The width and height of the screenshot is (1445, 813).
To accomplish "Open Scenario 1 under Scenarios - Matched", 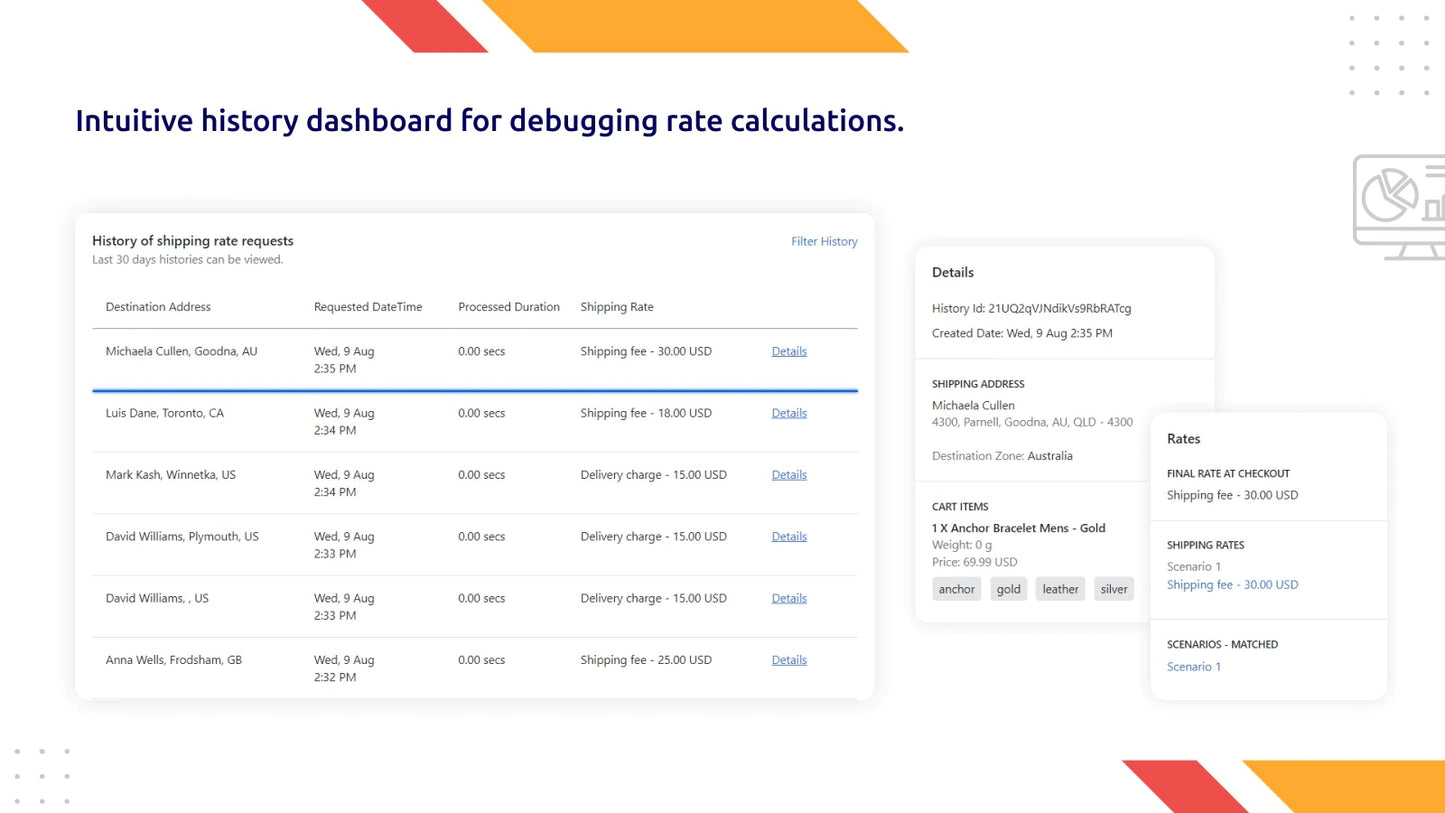I will coord(1193,666).
